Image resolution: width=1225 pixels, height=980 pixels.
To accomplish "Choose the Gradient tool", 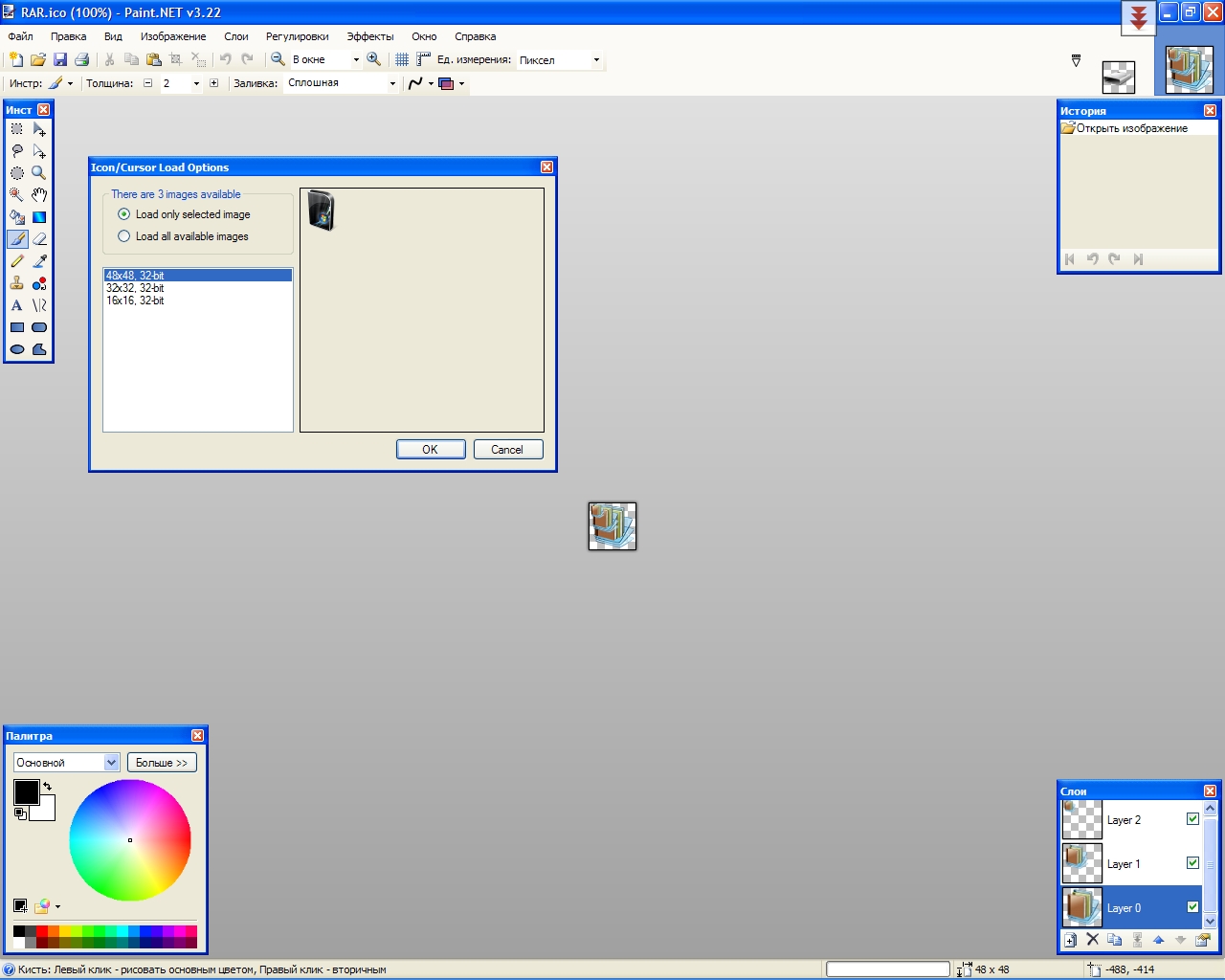I will [x=39, y=217].
